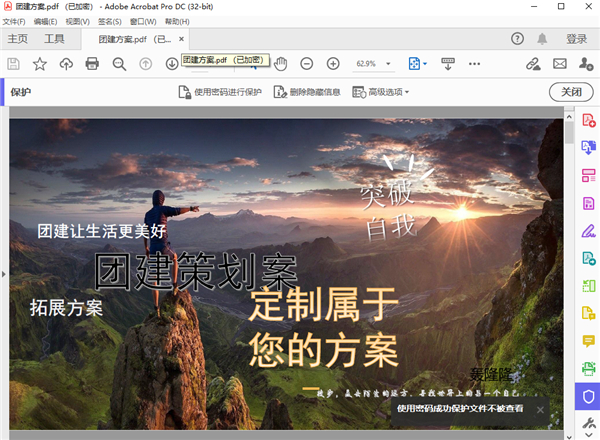This screenshot has width=600, height=440.
Task: Open the find text magnifier icon
Action: click(x=119, y=64)
